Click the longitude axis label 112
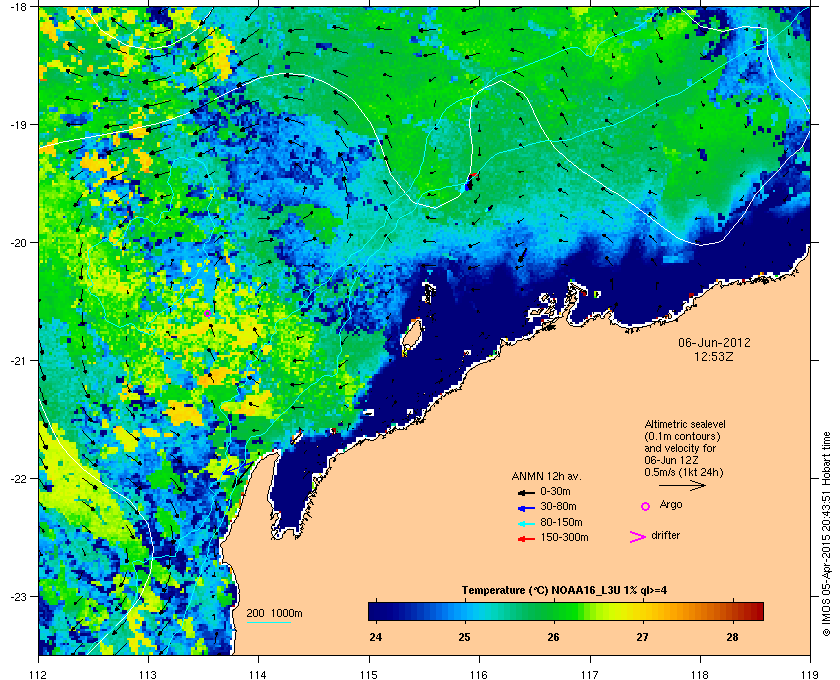The image size is (840, 680). coord(39,674)
